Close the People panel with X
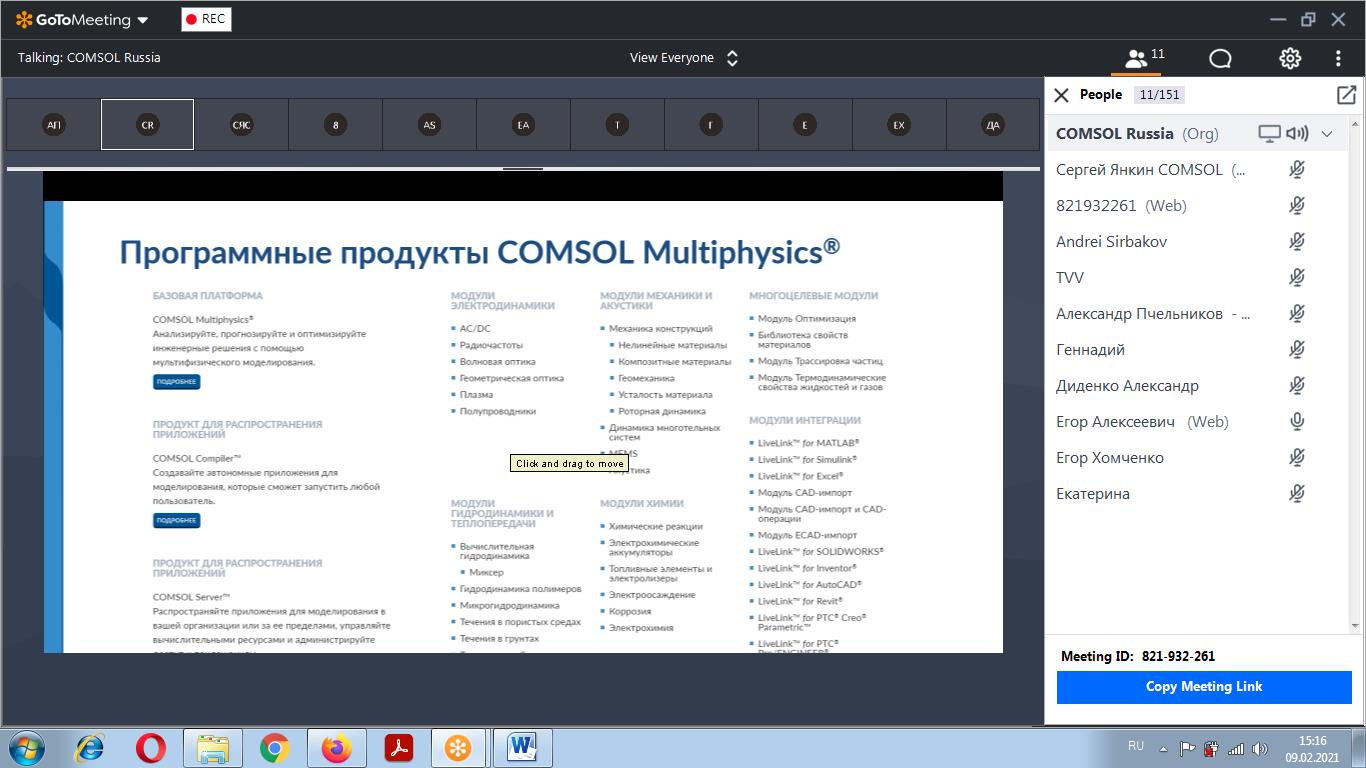Image resolution: width=1366 pixels, height=768 pixels. click(x=1062, y=95)
